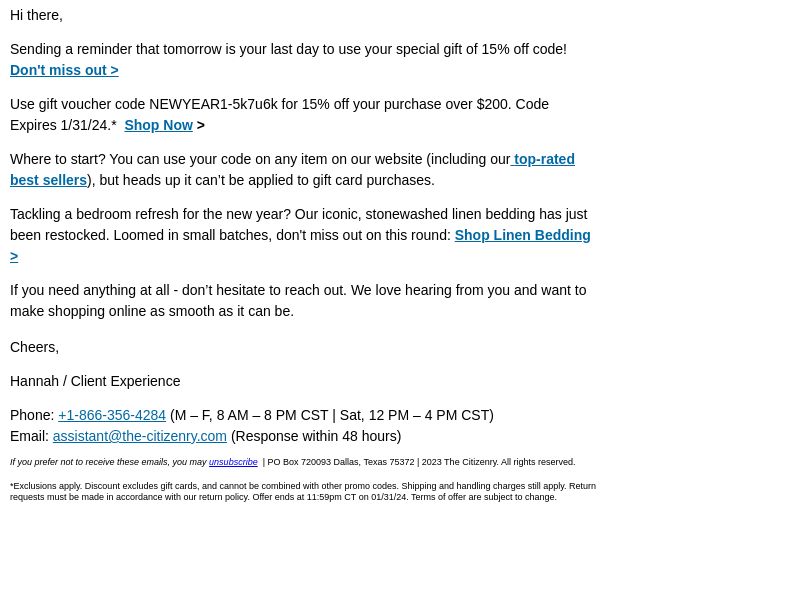
Task: Click the unsubscribe link in the footer
Action: click(x=233, y=462)
